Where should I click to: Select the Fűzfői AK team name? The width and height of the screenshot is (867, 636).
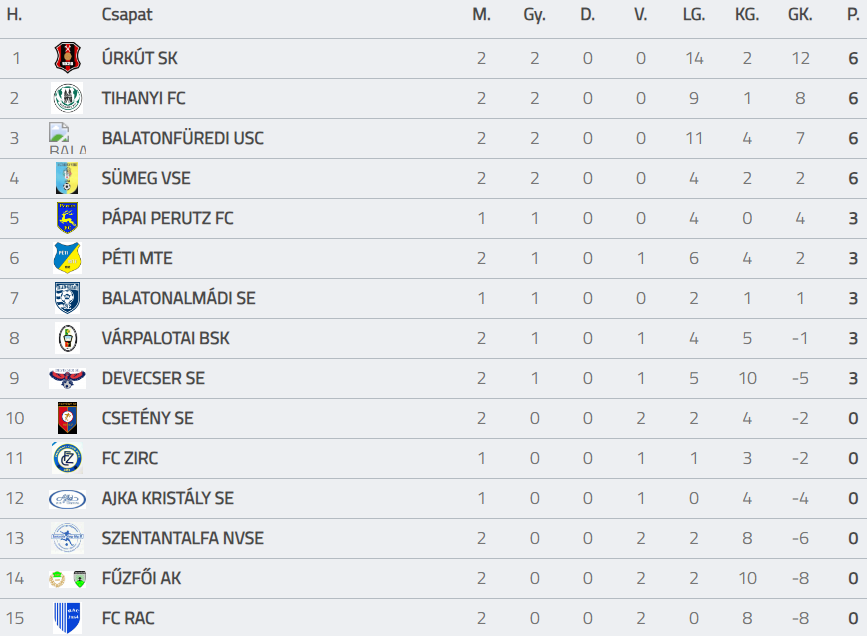pos(141,578)
